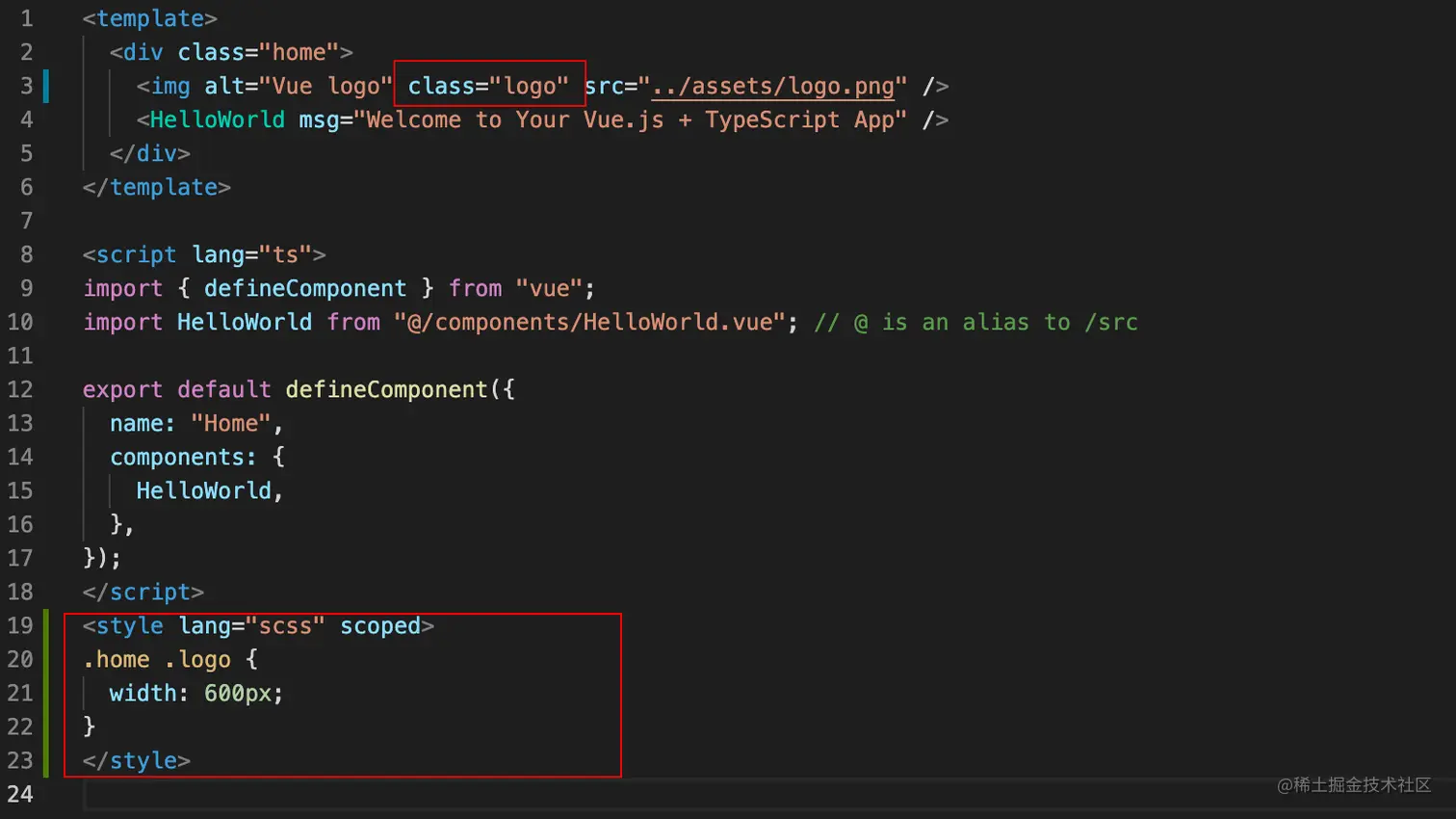Click the .home selector on line 20
The height and width of the screenshot is (819, 1456).
pos(117,659)
